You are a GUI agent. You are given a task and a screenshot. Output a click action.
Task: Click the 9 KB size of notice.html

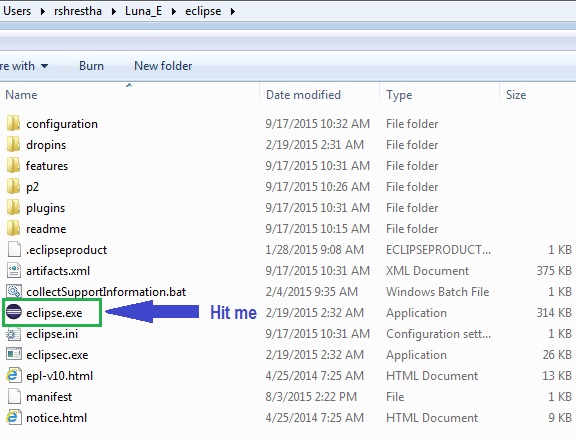pyautogui.click(x=560, y=417)
